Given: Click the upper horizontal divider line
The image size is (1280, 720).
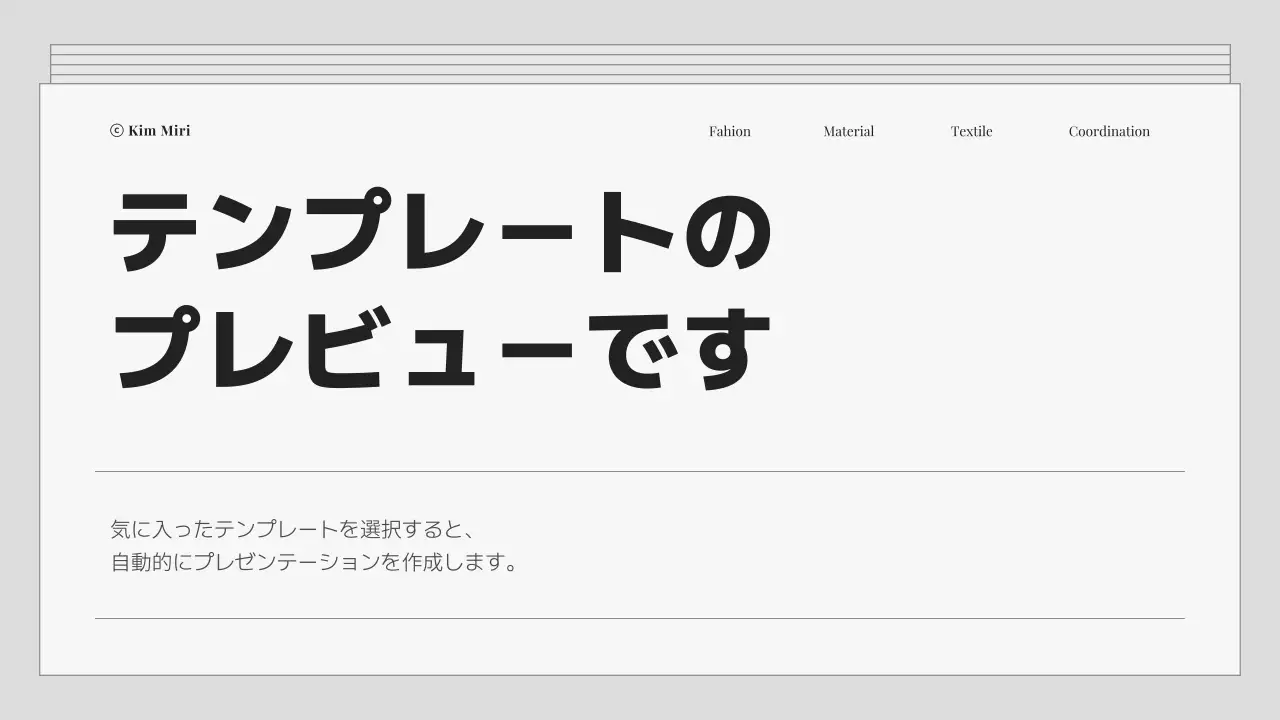Looking at the screenshot, I should click(640, 470).
